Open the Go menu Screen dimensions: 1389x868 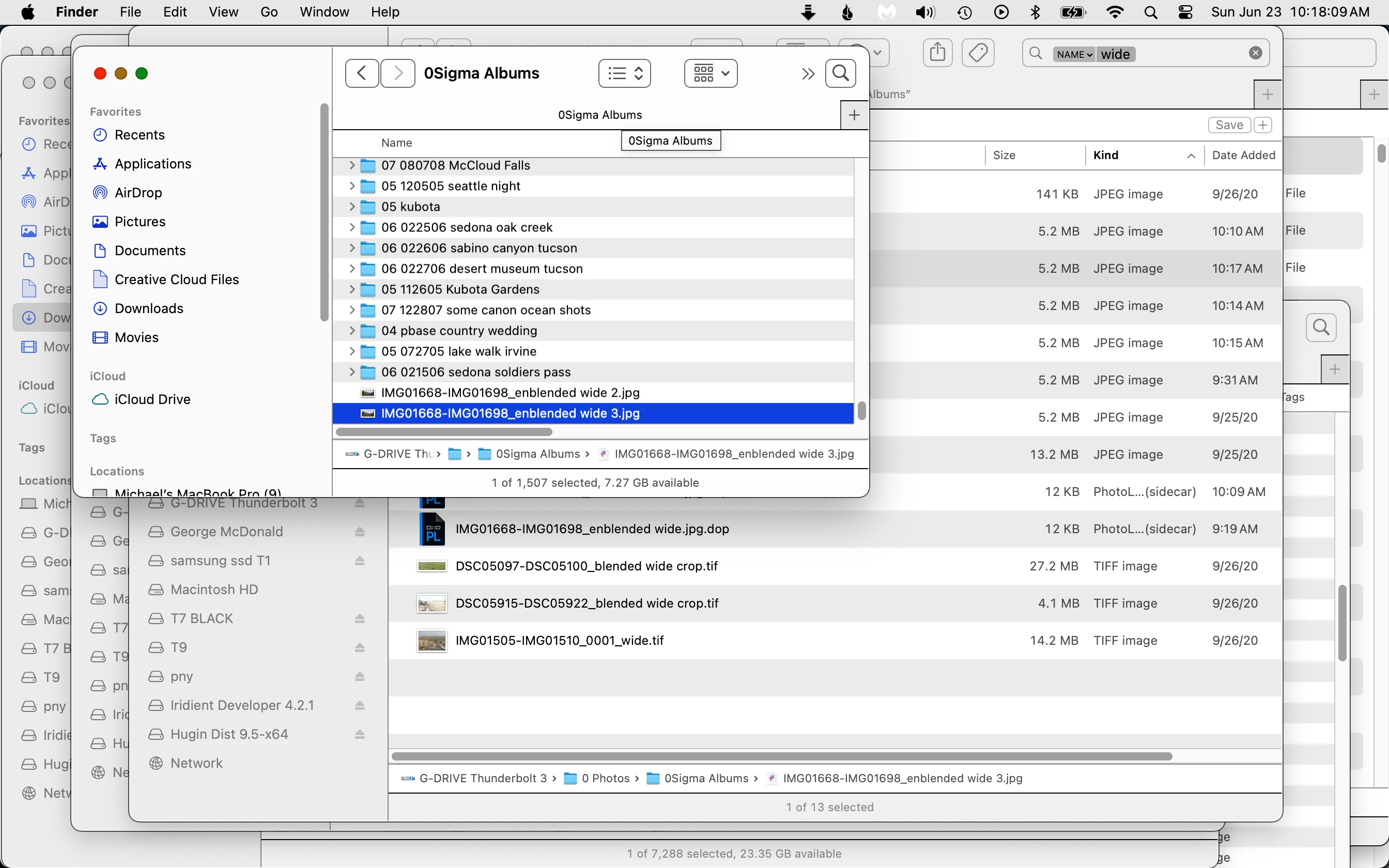[x=269, y=12]
